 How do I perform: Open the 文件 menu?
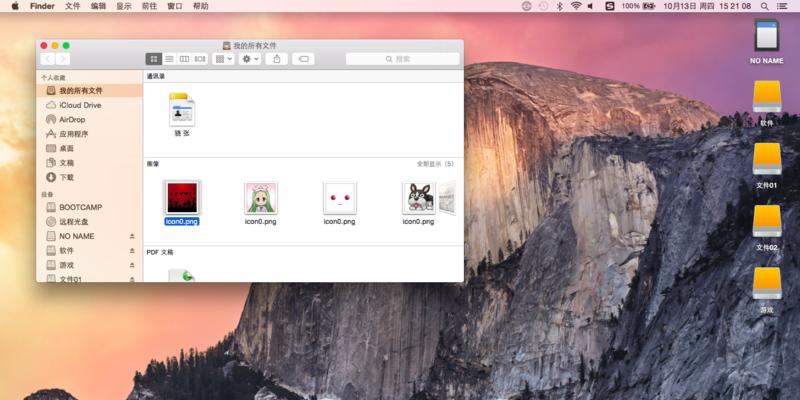pos(72,6)
